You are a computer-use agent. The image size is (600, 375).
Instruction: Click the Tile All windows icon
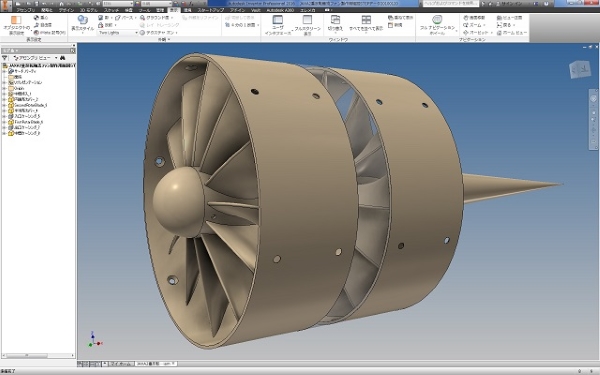pyautogui.click(x=366, y=20)
